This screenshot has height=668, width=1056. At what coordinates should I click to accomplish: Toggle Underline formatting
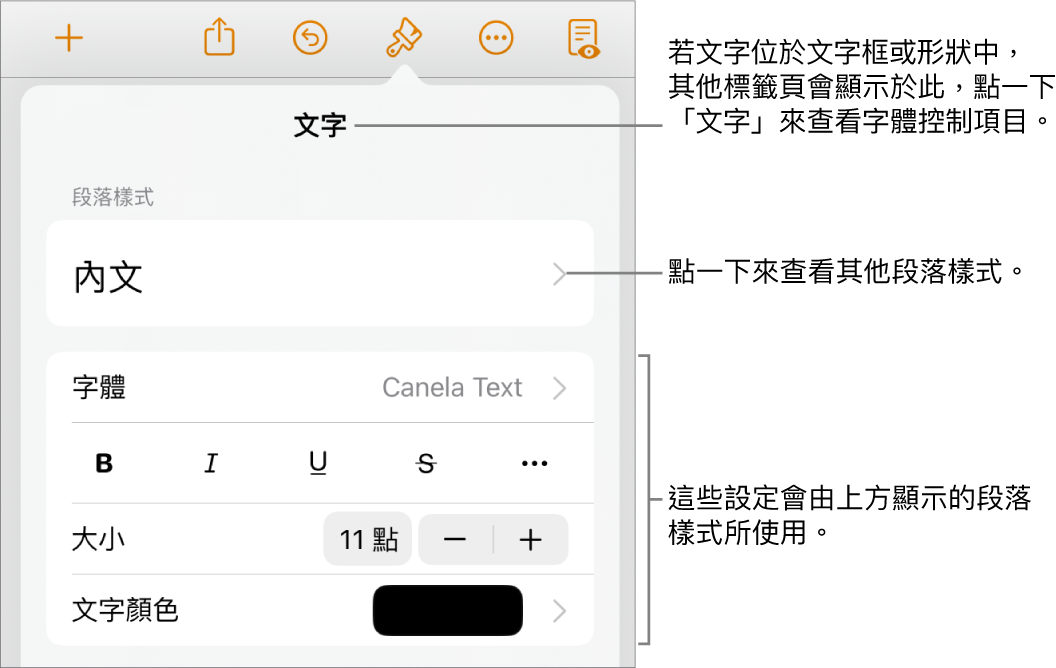(318, 463)
